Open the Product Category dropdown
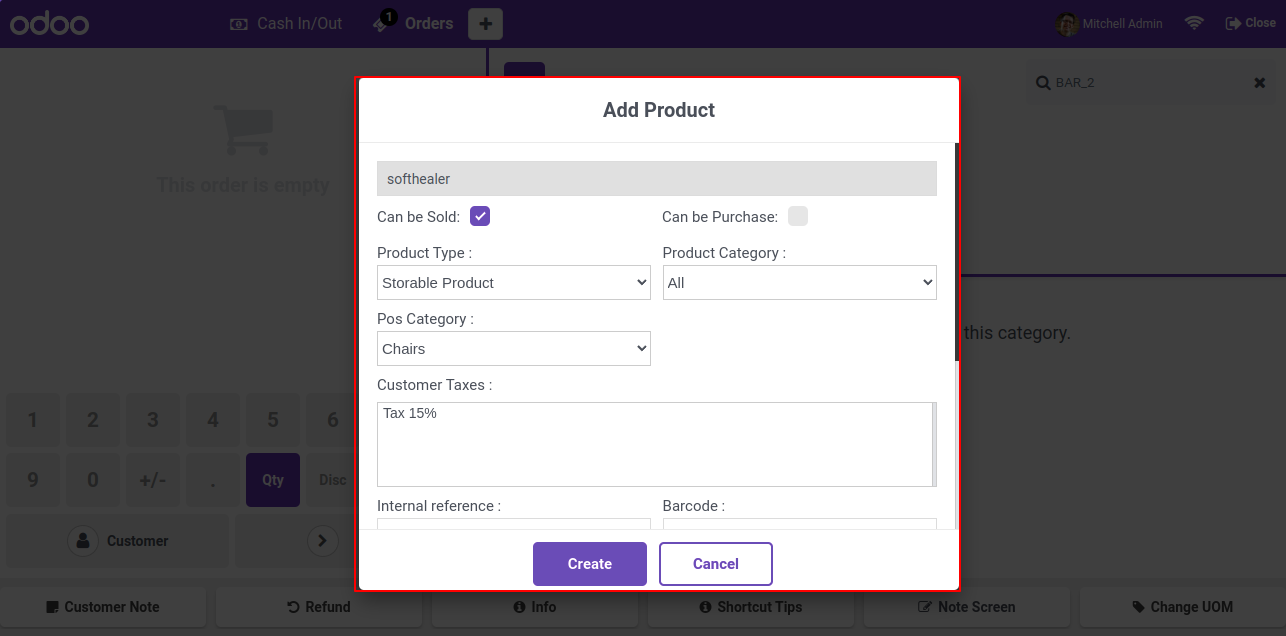Screen dimensions: 1286x636 tap(800, 282)
